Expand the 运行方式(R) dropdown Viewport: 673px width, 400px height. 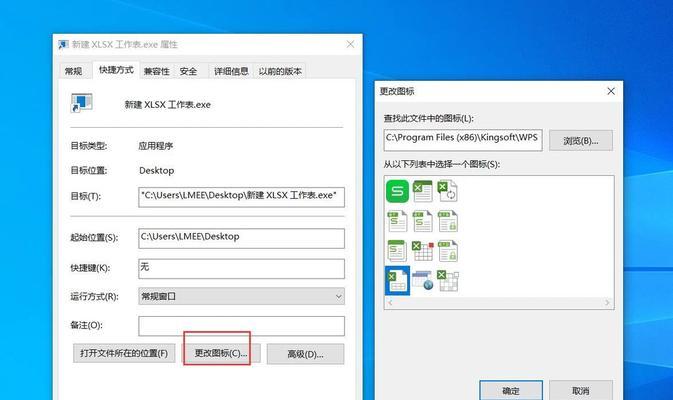click(x=241, y=296)
